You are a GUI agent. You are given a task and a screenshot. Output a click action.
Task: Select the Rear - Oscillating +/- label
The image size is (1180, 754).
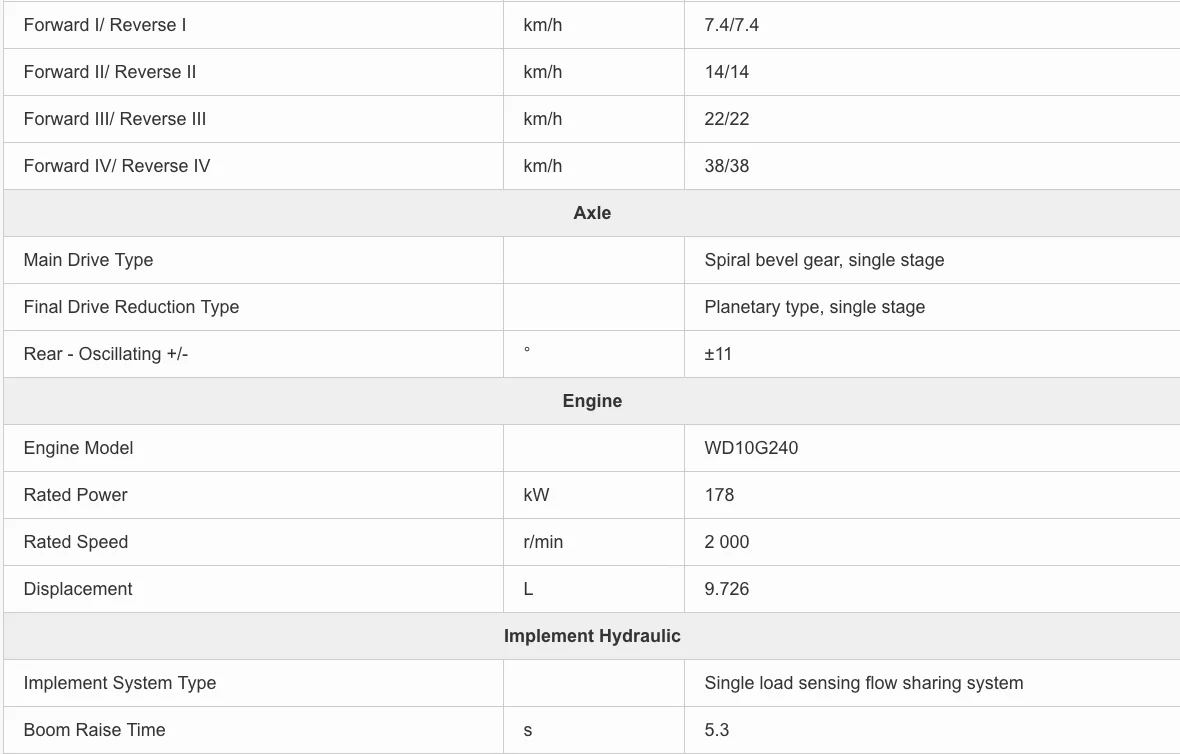click(105, 354)
